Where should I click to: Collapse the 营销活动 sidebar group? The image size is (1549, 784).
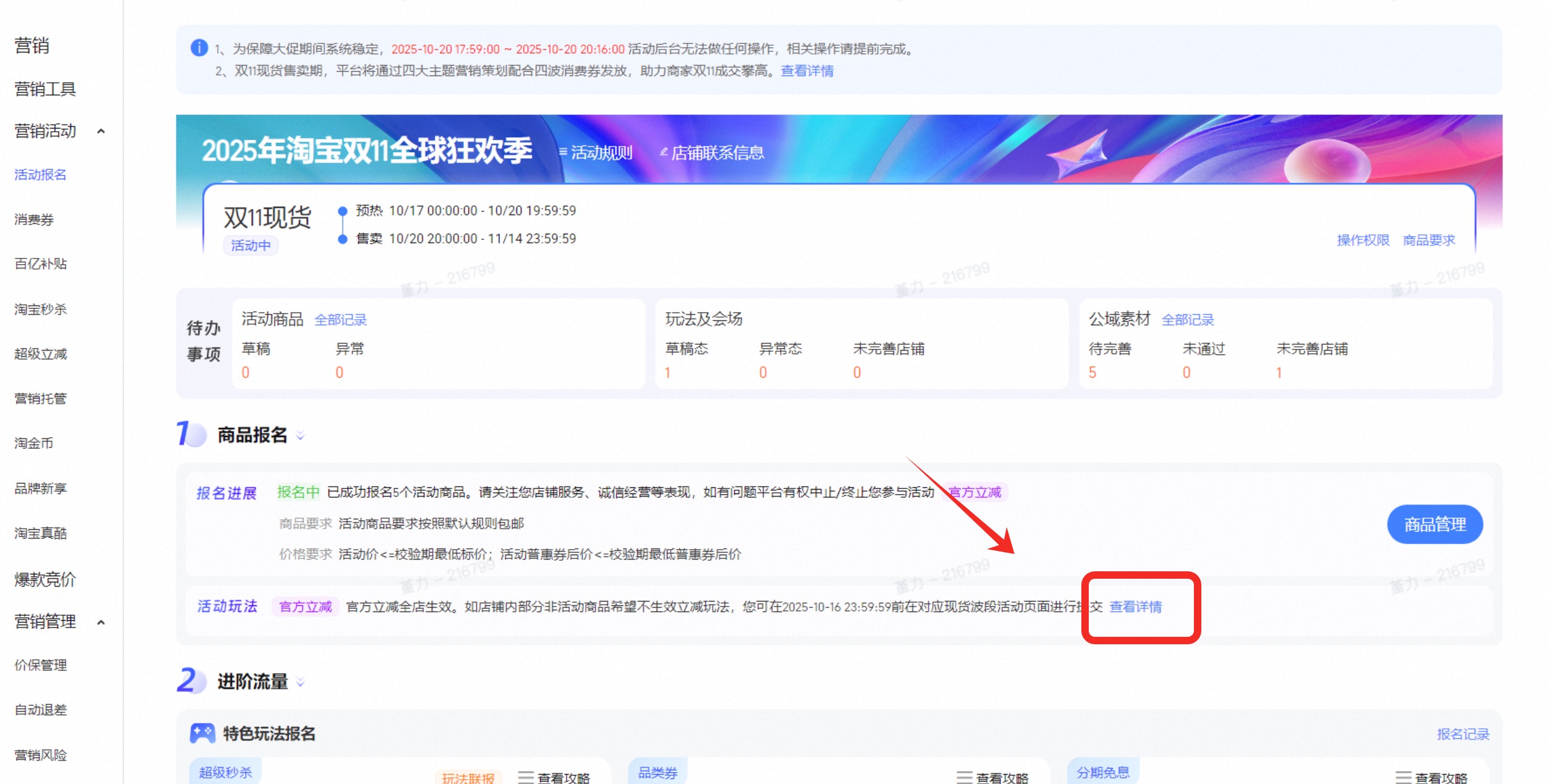tap(101, 131)
